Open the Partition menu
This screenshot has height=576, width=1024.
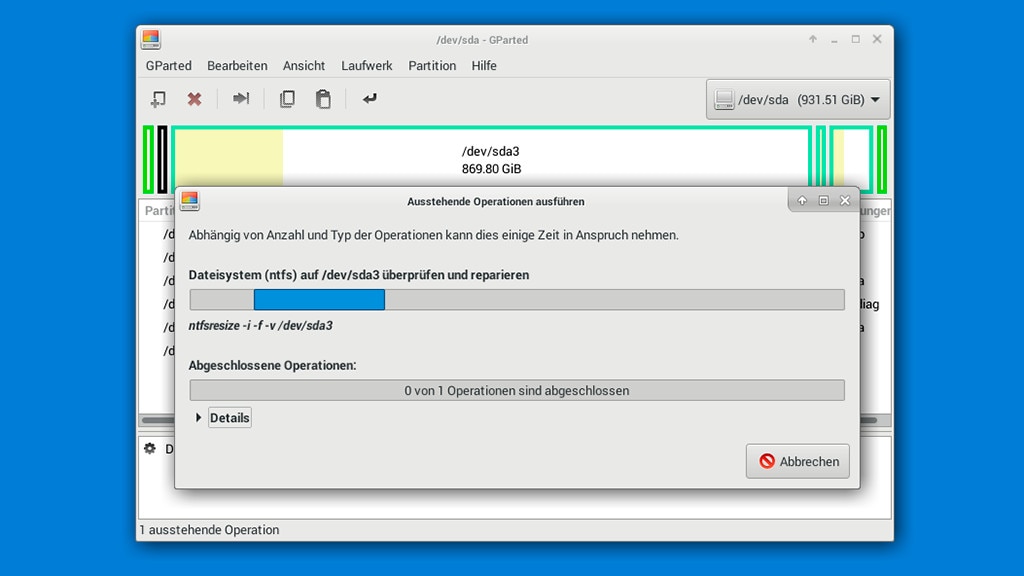432,66
